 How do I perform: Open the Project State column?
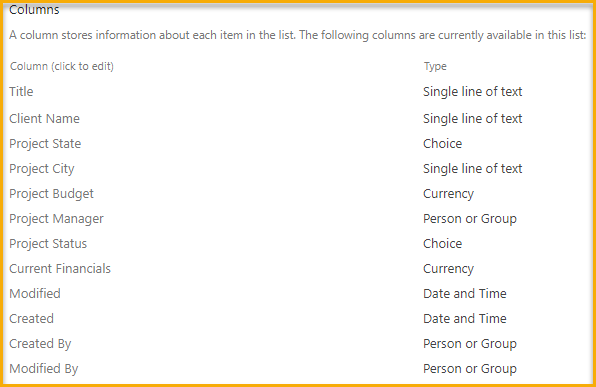point(45,144)
